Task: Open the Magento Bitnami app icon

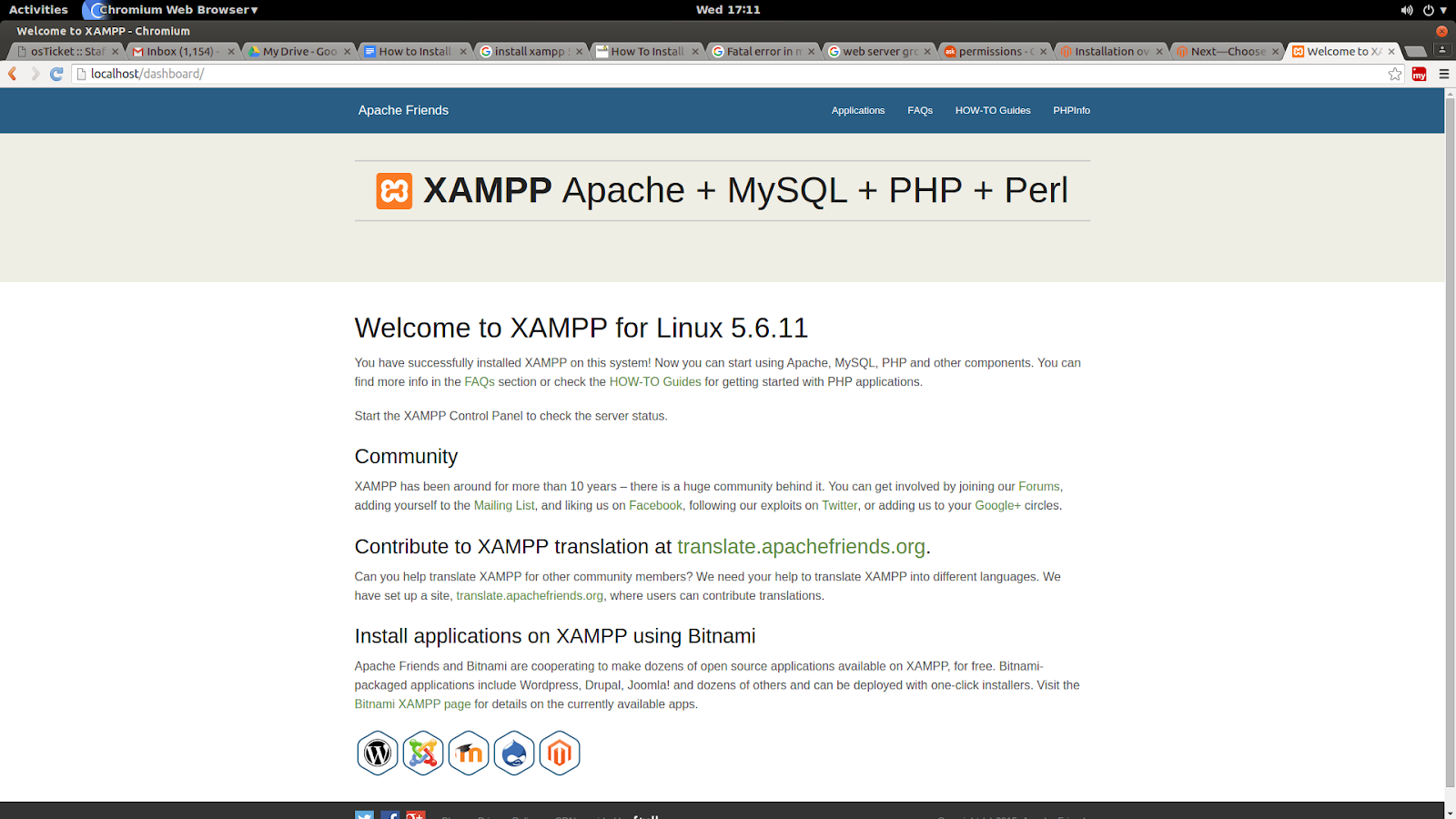Action: pos(560,753)
